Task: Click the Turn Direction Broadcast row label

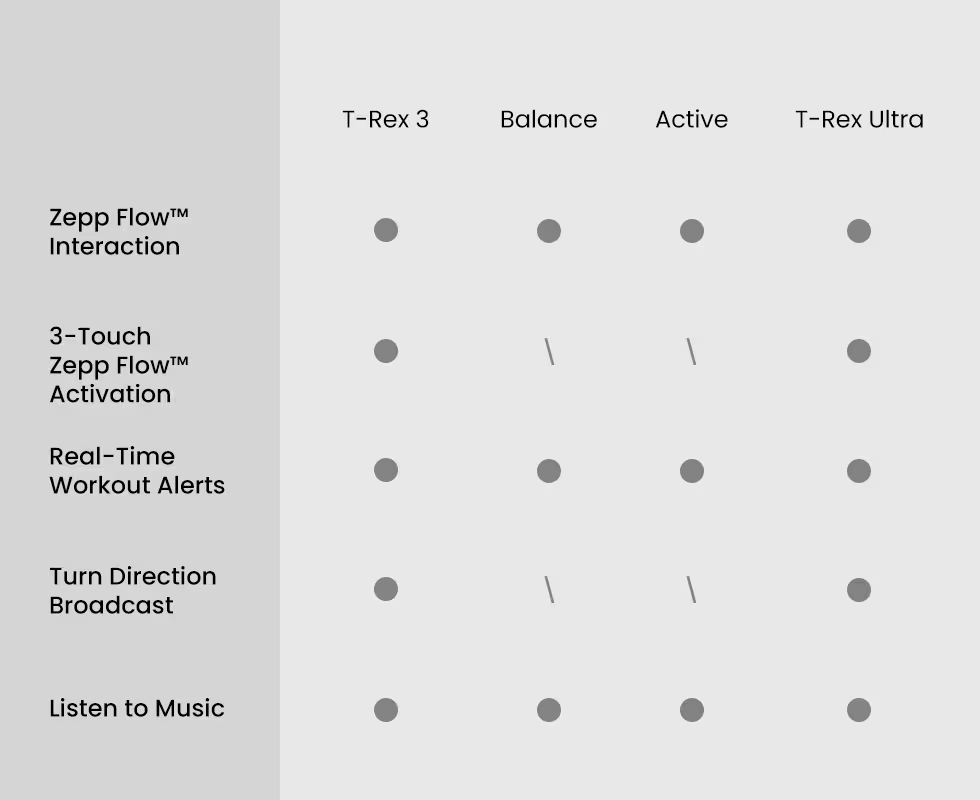Action: 133,591
